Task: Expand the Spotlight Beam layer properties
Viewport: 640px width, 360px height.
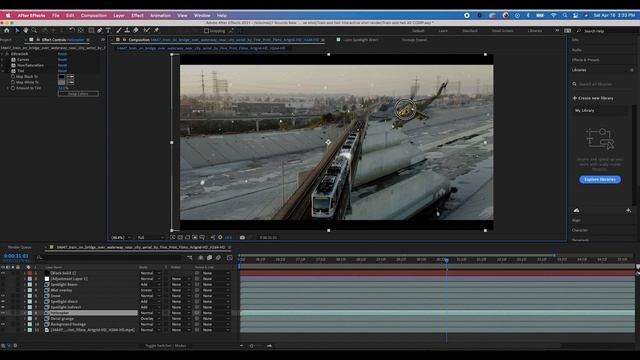Action: 24,284
